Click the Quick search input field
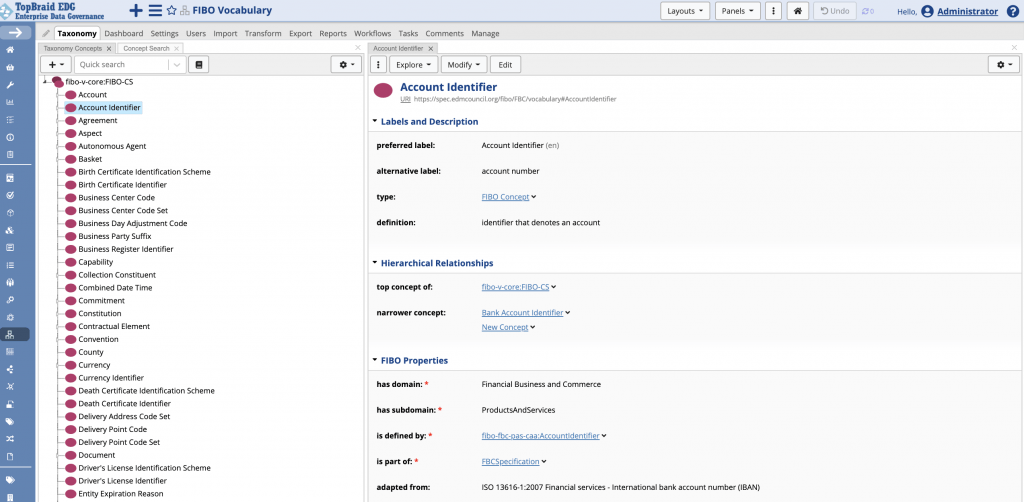The width and height of the screenshot is (1024, 502). [x=122, y=65]
